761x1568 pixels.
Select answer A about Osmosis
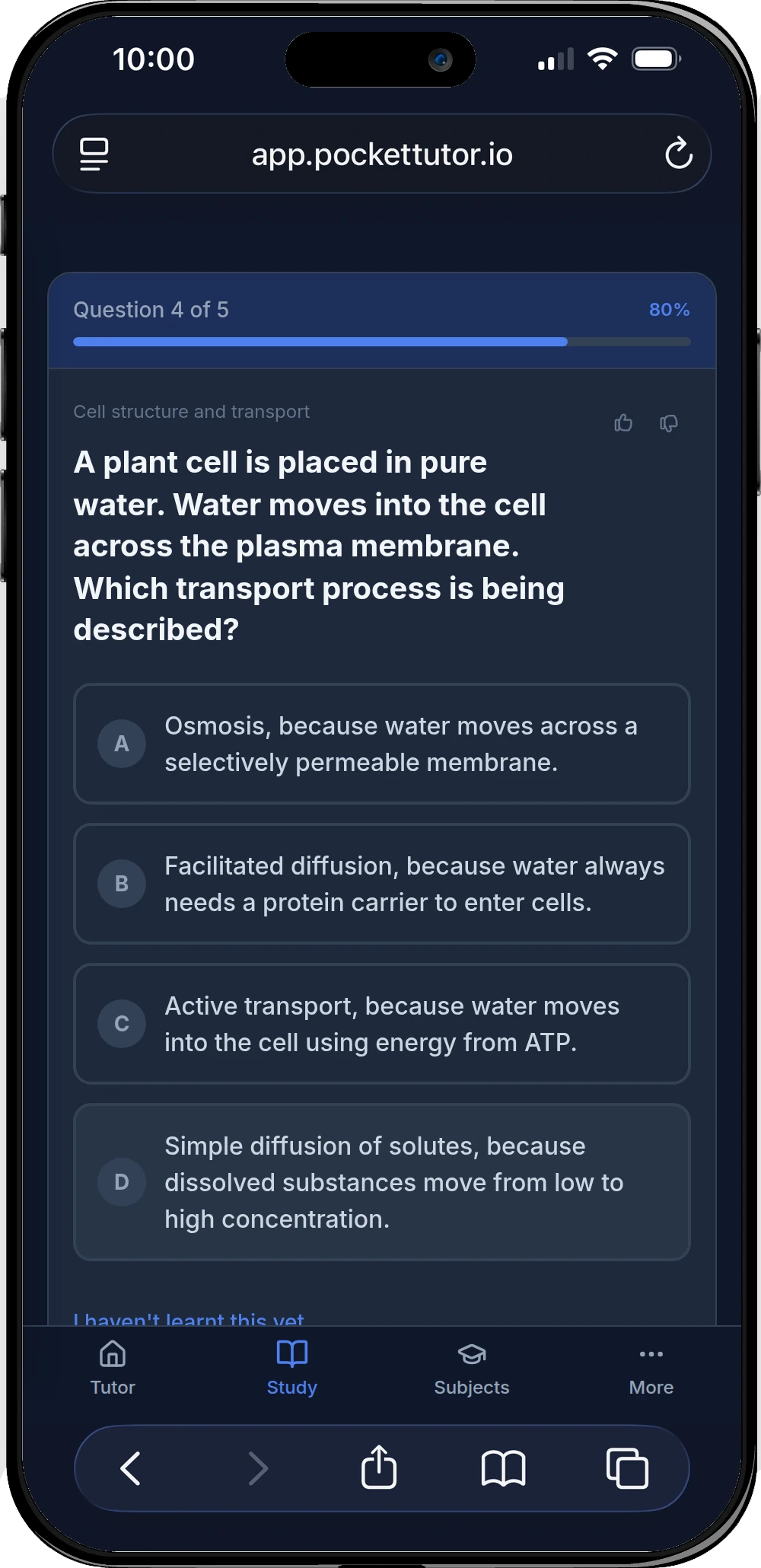pyautogui.click(x=382, y=744)
